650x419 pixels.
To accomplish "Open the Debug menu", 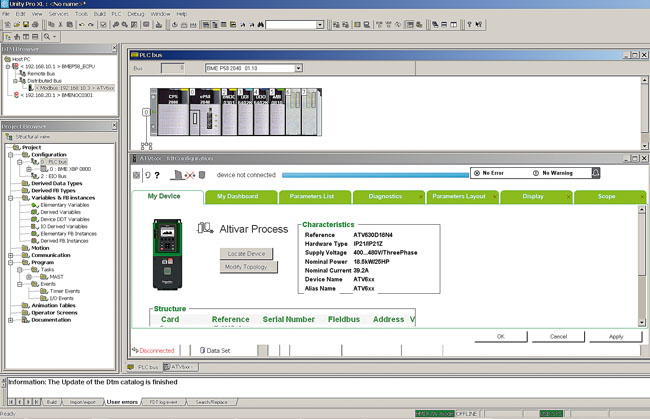I will click(136, 14).
